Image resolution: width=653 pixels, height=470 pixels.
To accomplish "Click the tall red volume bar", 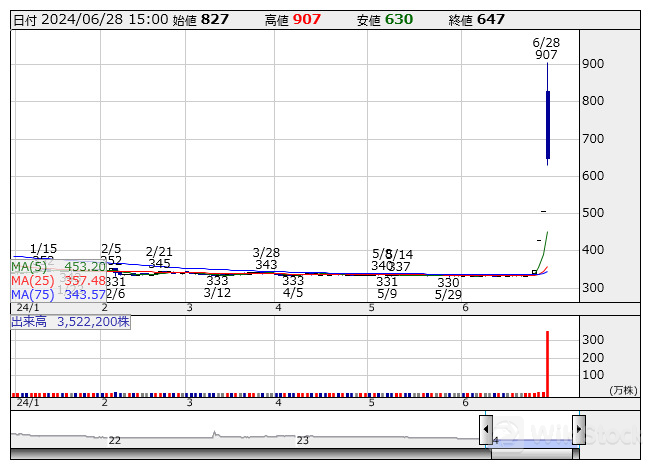I will (547, 363).
